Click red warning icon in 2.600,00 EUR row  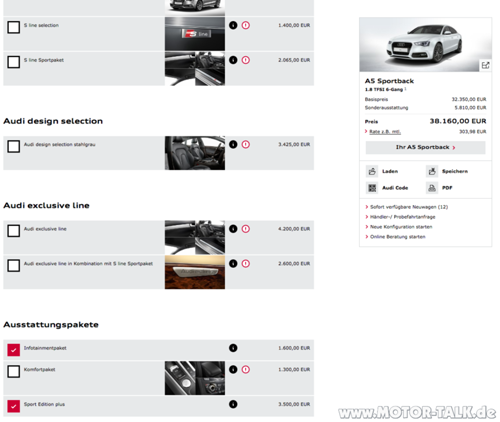[x=246, y=263]
